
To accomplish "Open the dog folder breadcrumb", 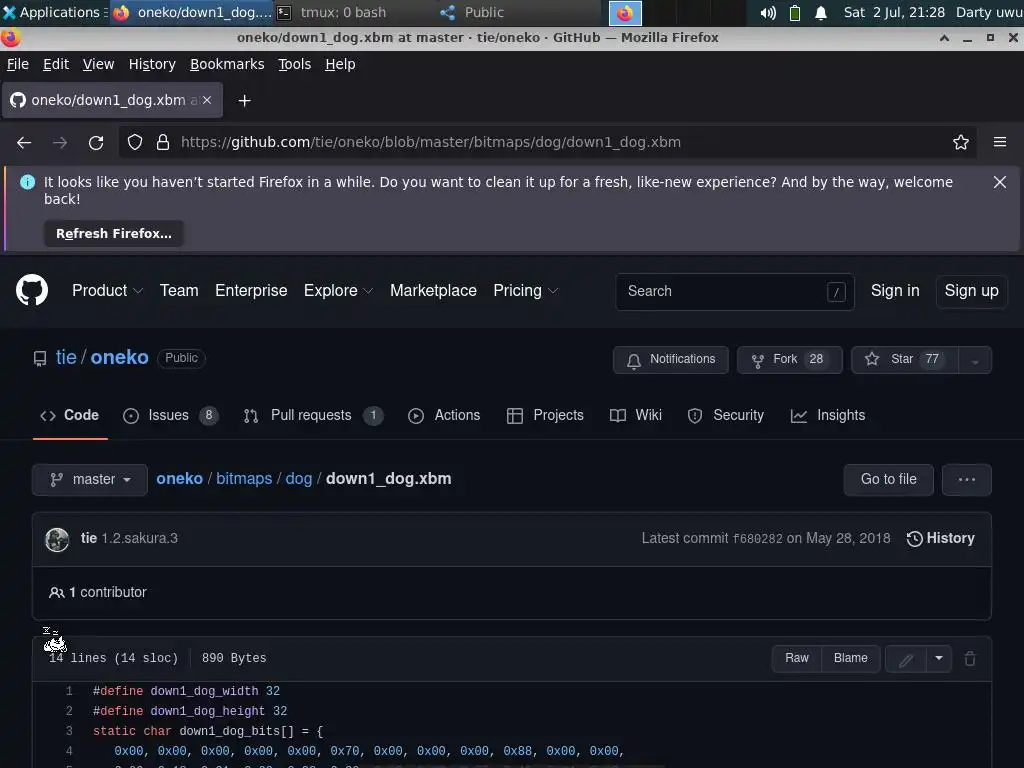I will (x=298, y=479).
